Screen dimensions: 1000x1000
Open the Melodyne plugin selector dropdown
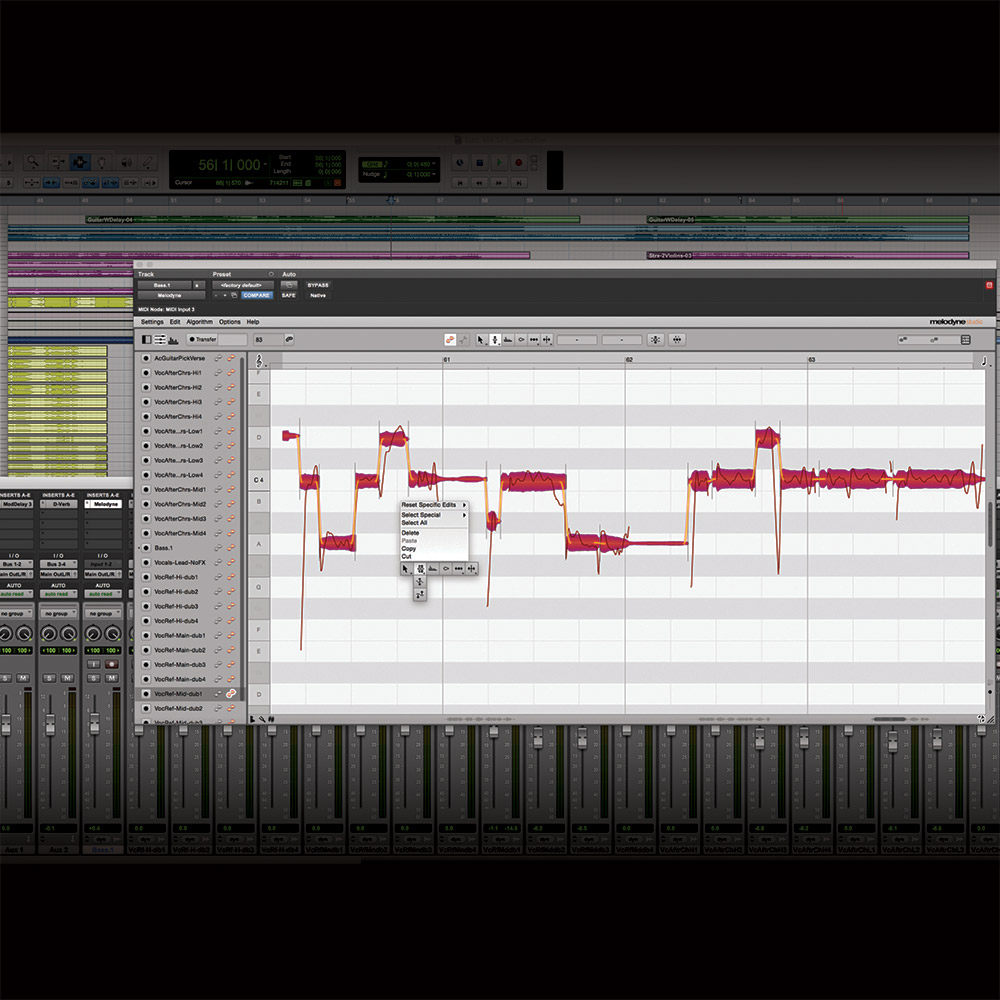[x=172, y=295]
